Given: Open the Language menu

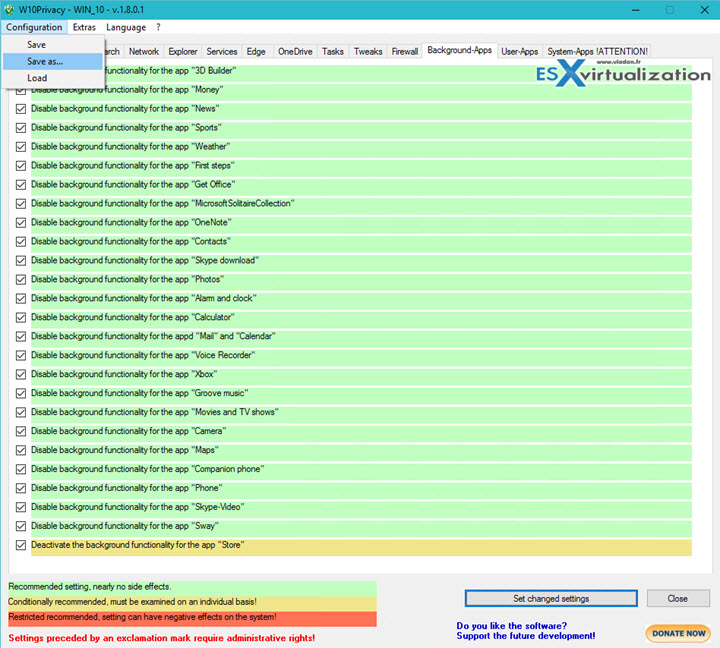Looking at the screenshot, I should click(x=126, y=27).
